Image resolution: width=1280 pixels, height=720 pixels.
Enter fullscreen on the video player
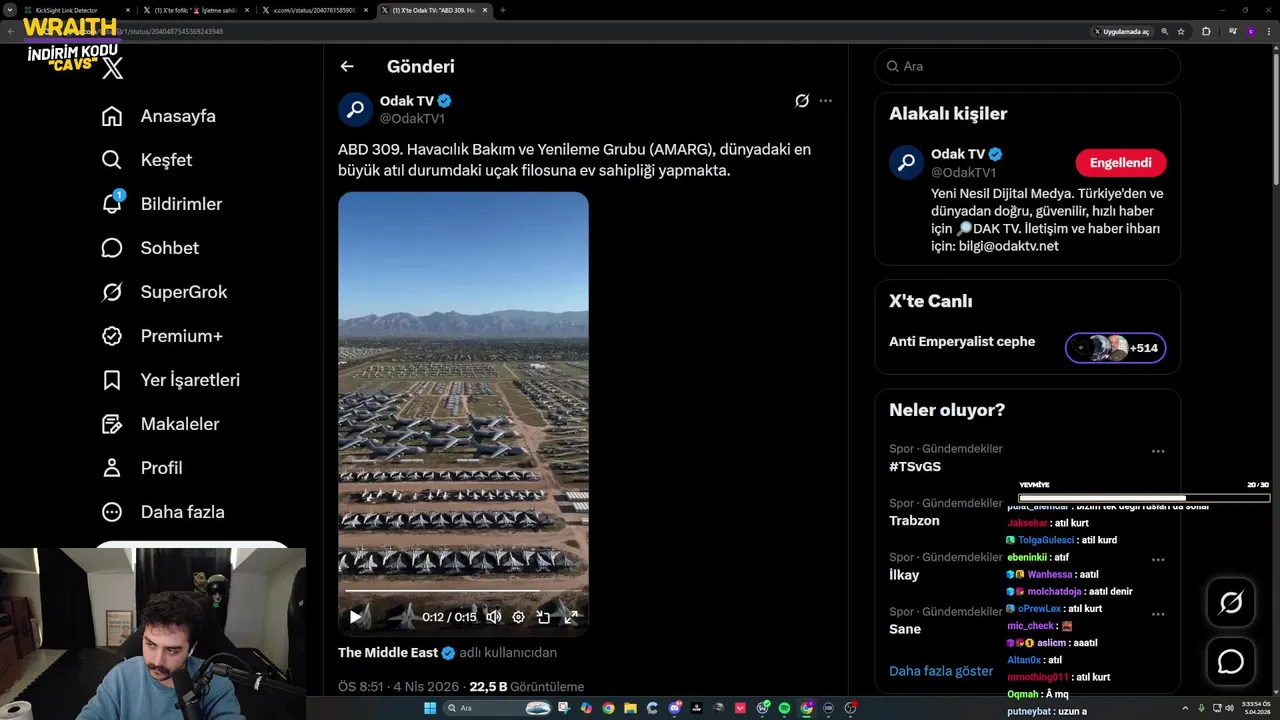click(x=571, y=617)
